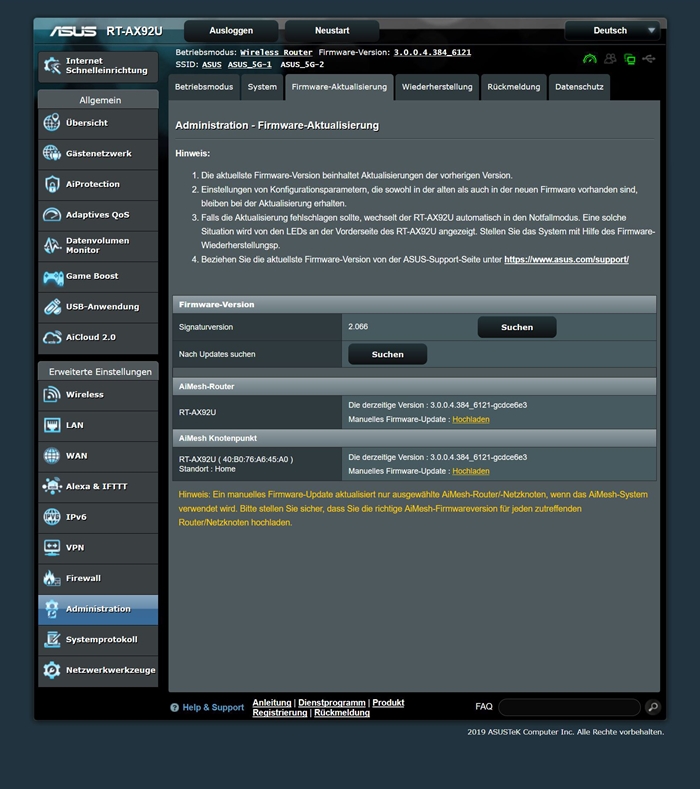Open the Datenschutz tab
This screenshot has width=700, height=789.
point(579,87)
